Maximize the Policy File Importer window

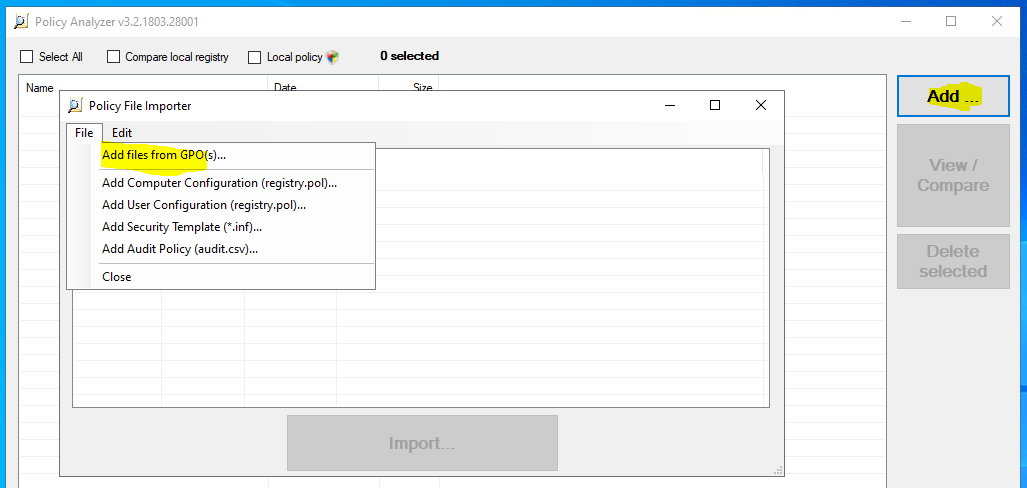pyautogui.click(x=715, y=105)
